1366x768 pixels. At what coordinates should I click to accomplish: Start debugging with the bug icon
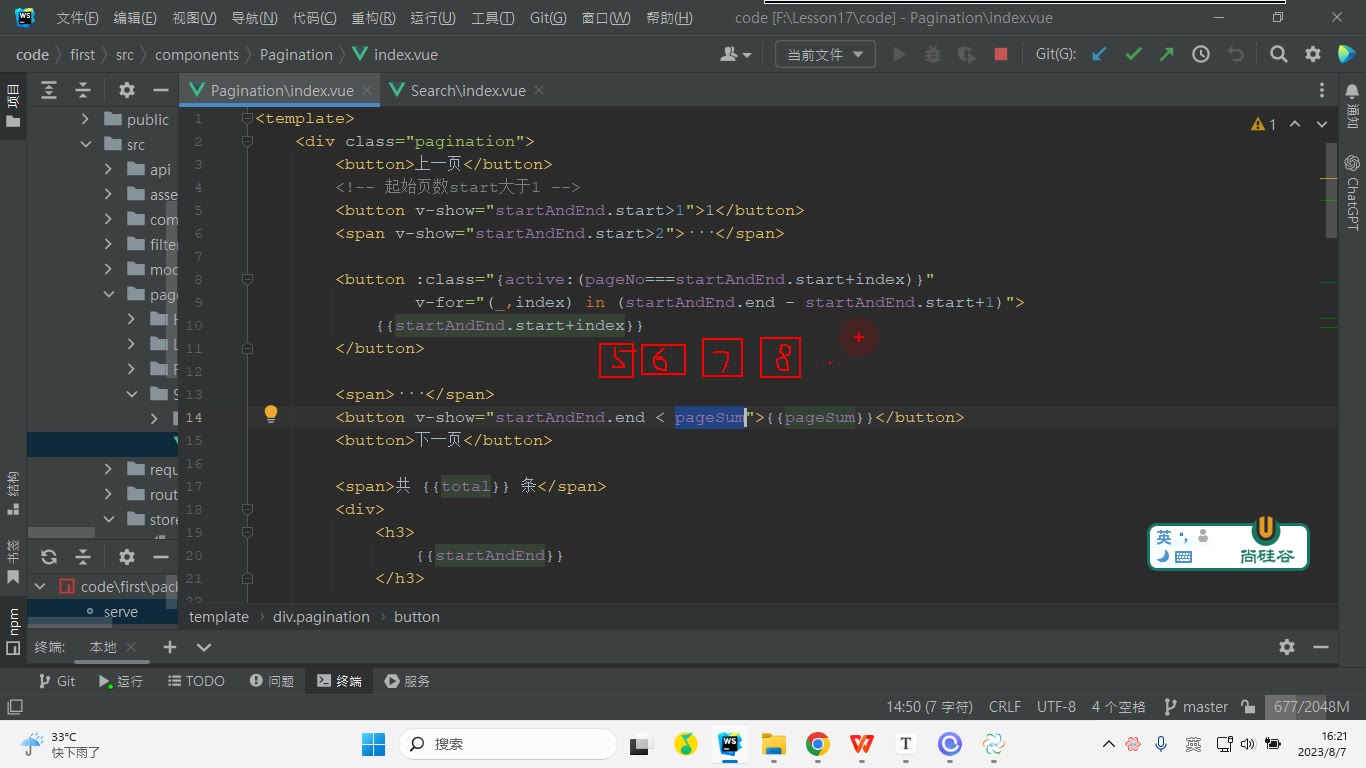point(933,55)
